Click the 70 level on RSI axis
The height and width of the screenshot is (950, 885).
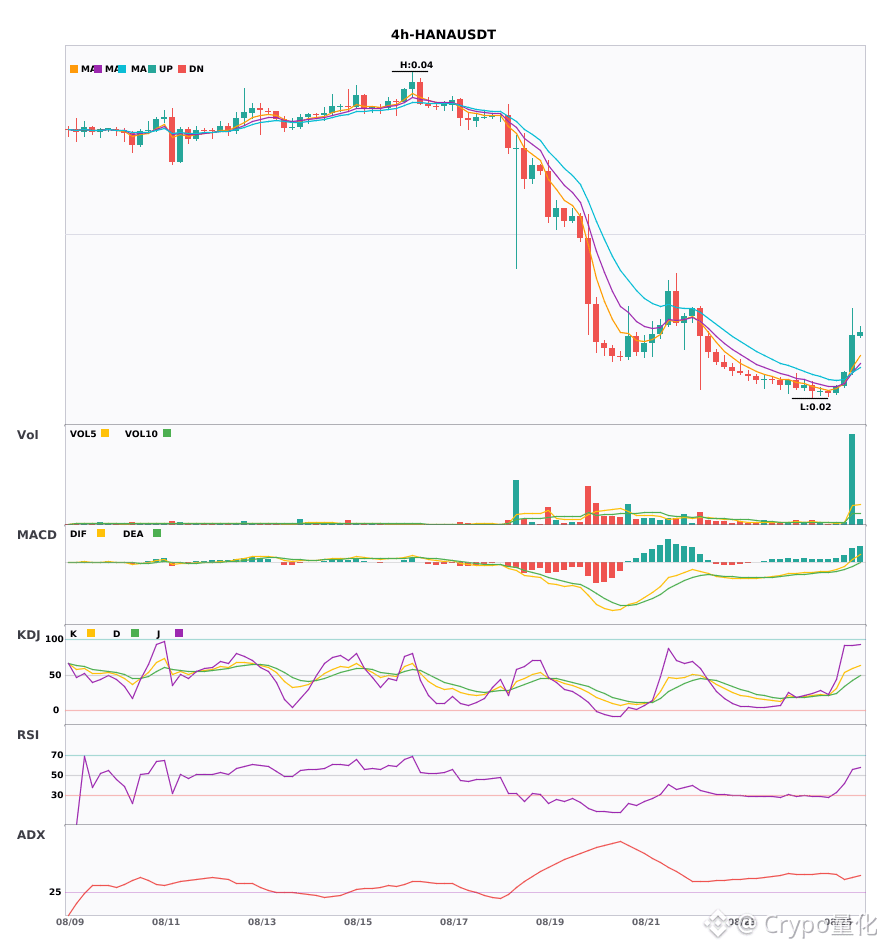[x=57, y=755]
